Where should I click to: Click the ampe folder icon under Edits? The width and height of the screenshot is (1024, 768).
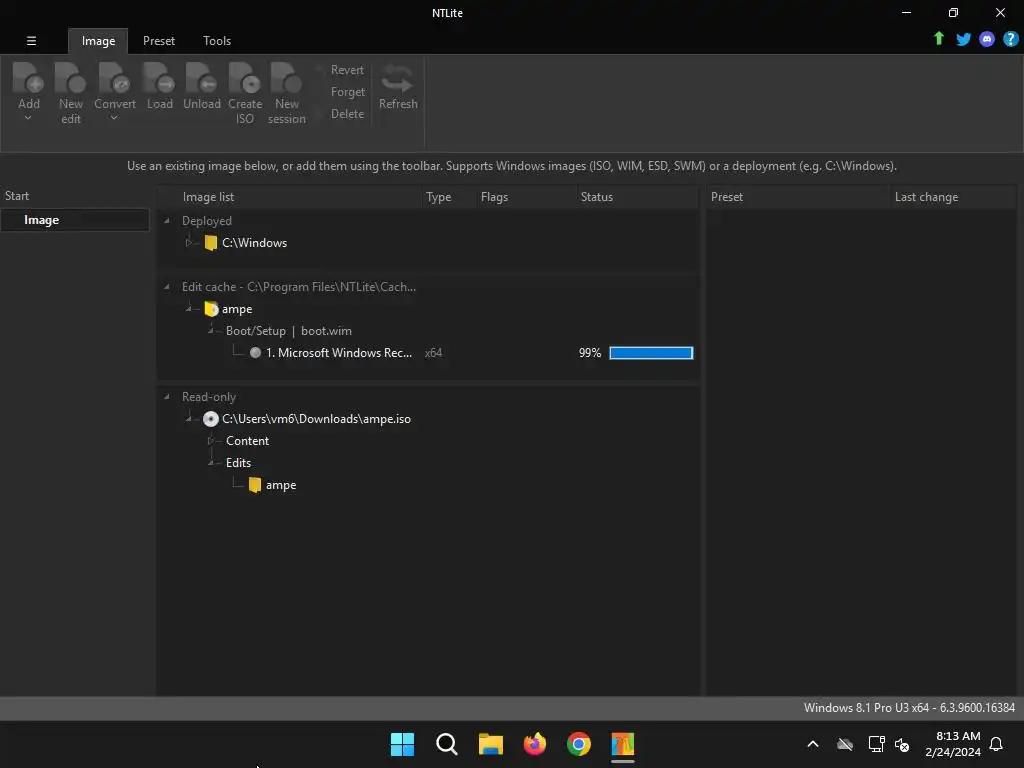255,485
